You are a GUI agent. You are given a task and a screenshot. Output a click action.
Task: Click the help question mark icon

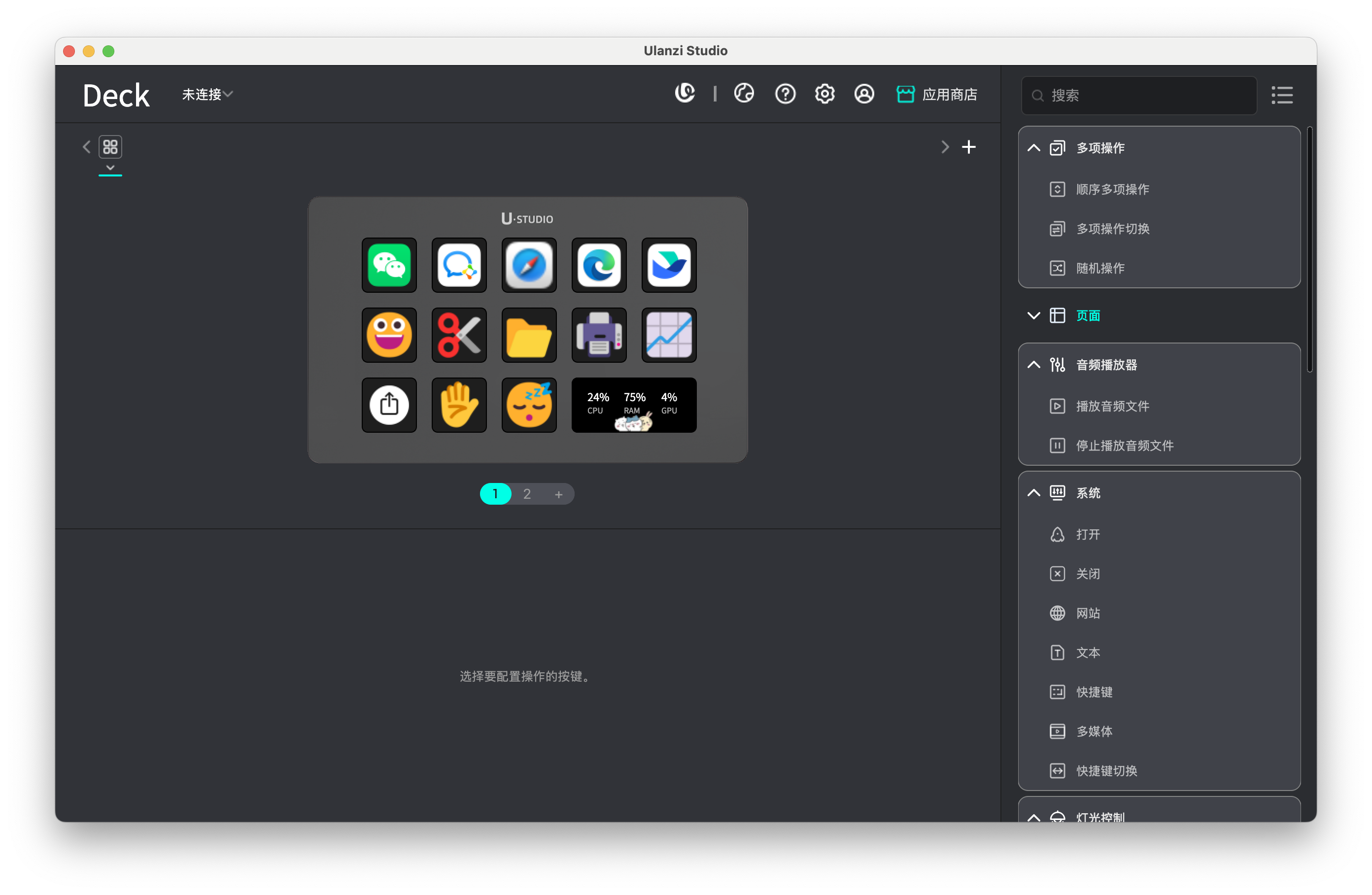(x=785, y=94)
